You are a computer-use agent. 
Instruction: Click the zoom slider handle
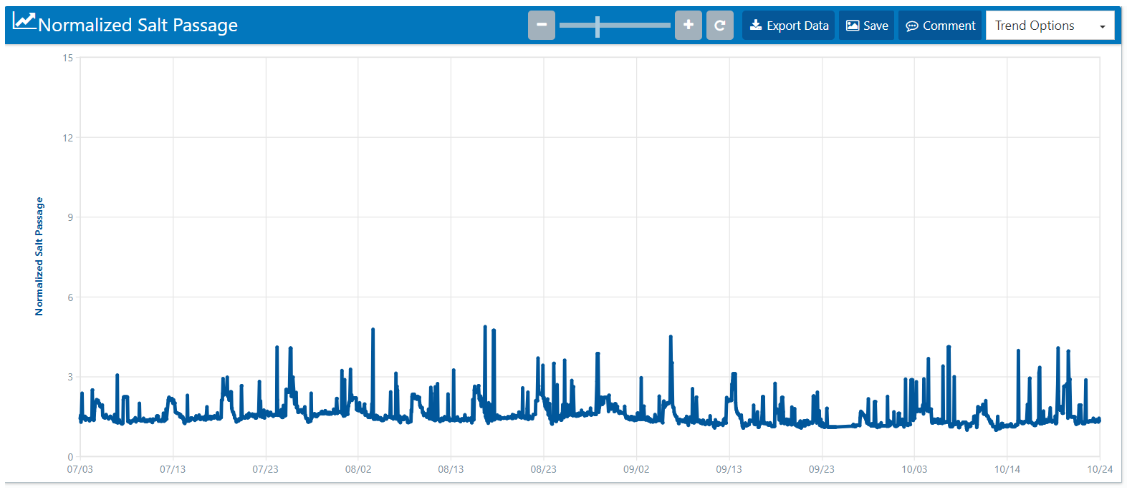coord(597,26)
